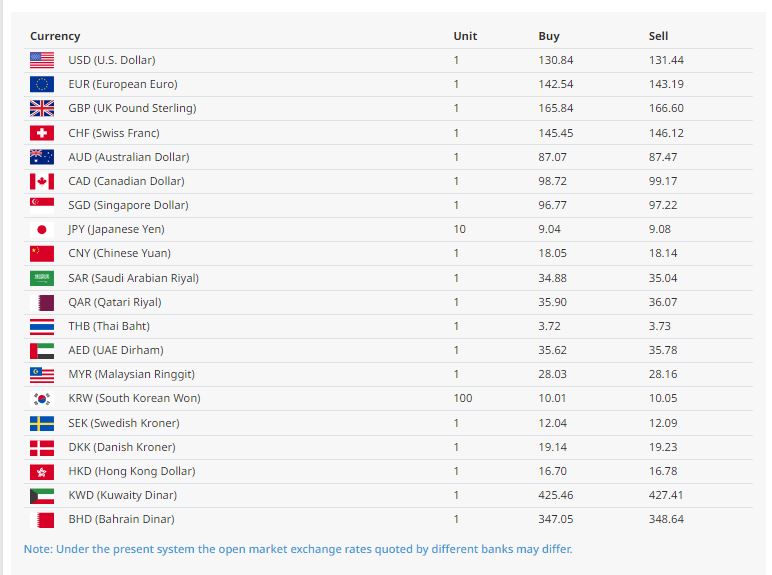Select the AUD (Australian Dollar) label
The image size is (772, 575).
coord(128,157)
